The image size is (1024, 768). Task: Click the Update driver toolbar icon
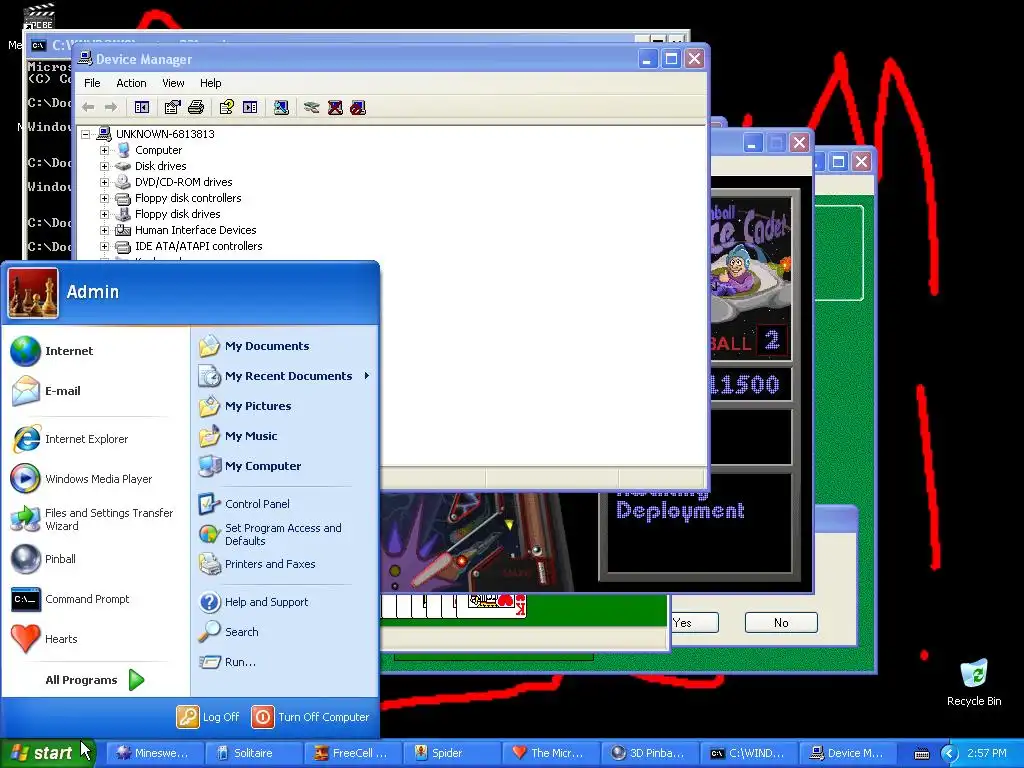[312, 107]
